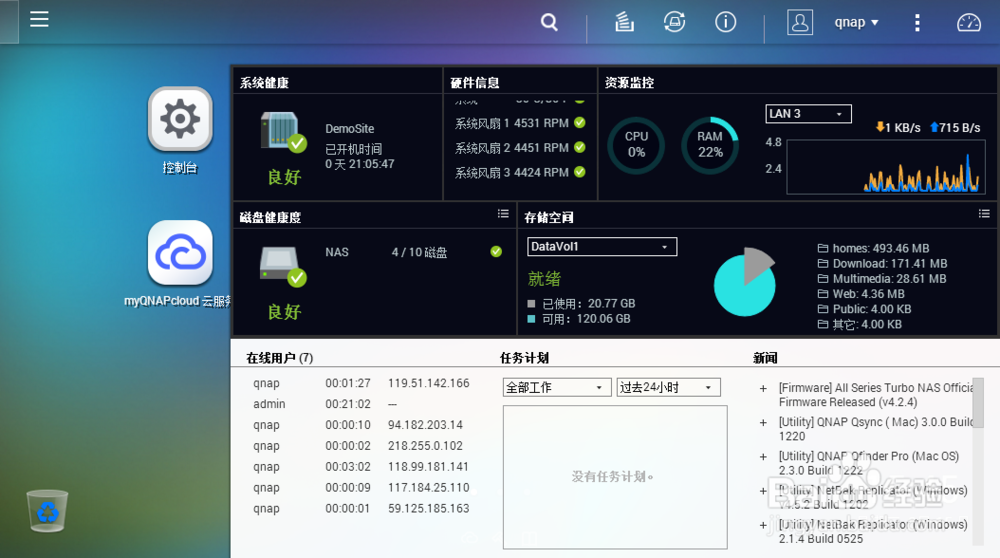Toggle the dashboard gauge icon
The width and height of the screenshot is (1000, 558).
969,23
